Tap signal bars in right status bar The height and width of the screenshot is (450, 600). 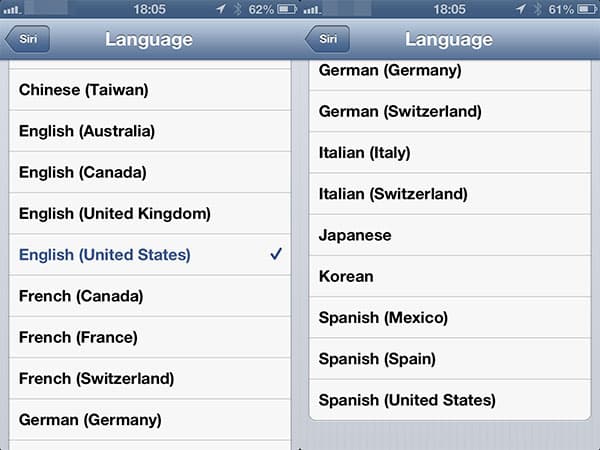click(312, 10)
